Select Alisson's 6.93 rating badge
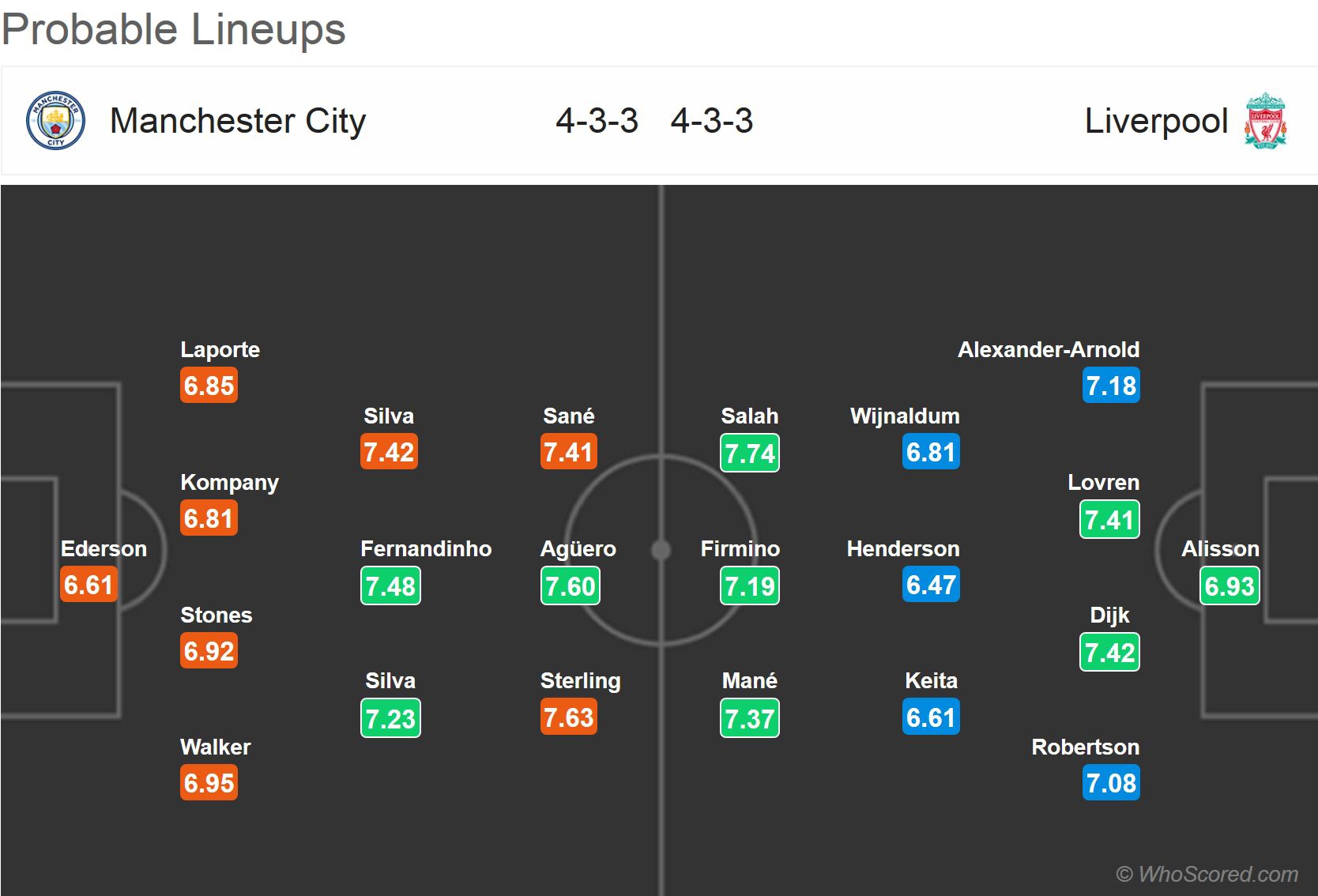The height and width of the screenshot is (896, 1318). (x=1230, y=586)
